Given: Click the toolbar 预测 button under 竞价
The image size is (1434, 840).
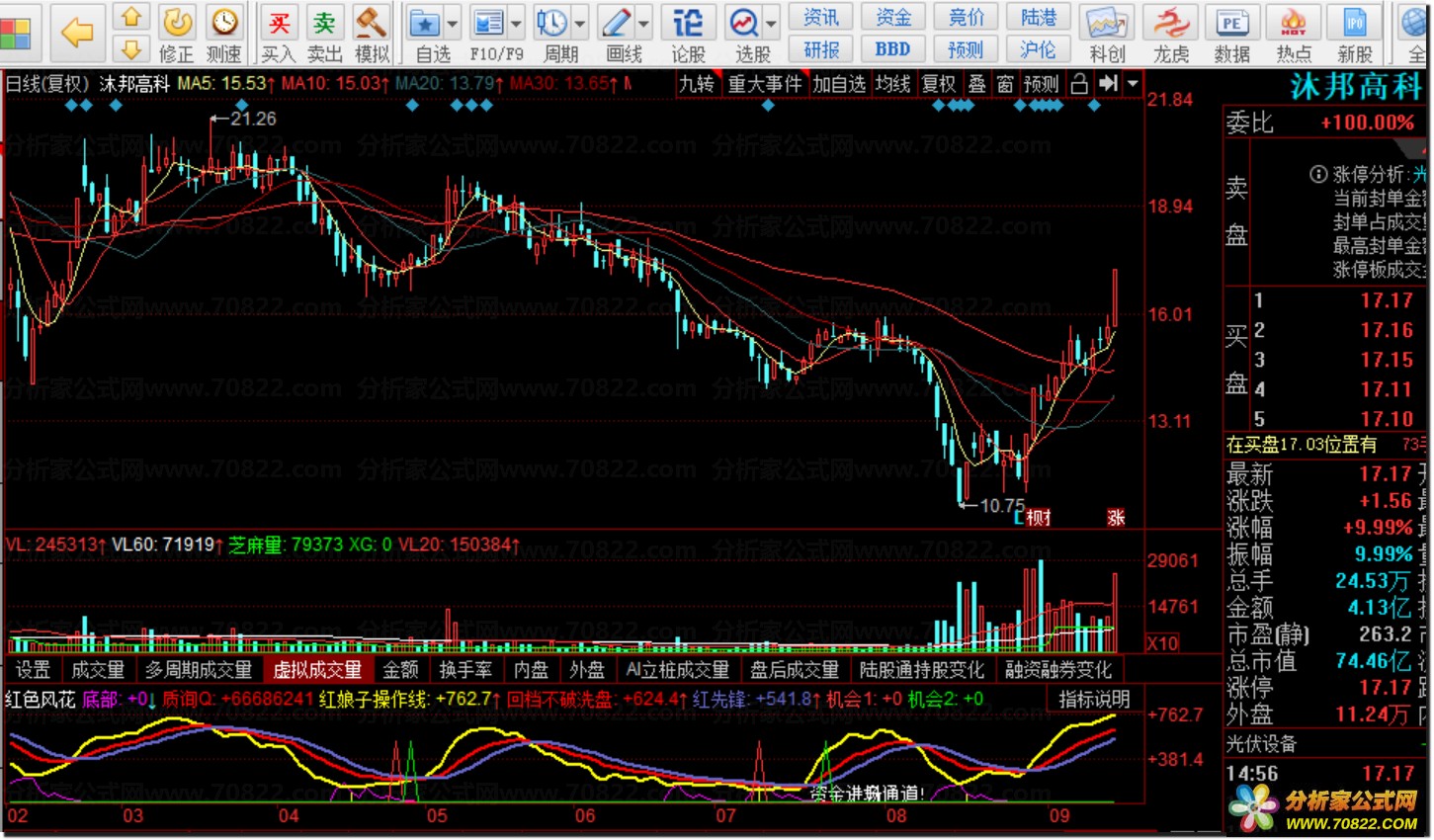Looking at the screenshot, I should point(966,48).
